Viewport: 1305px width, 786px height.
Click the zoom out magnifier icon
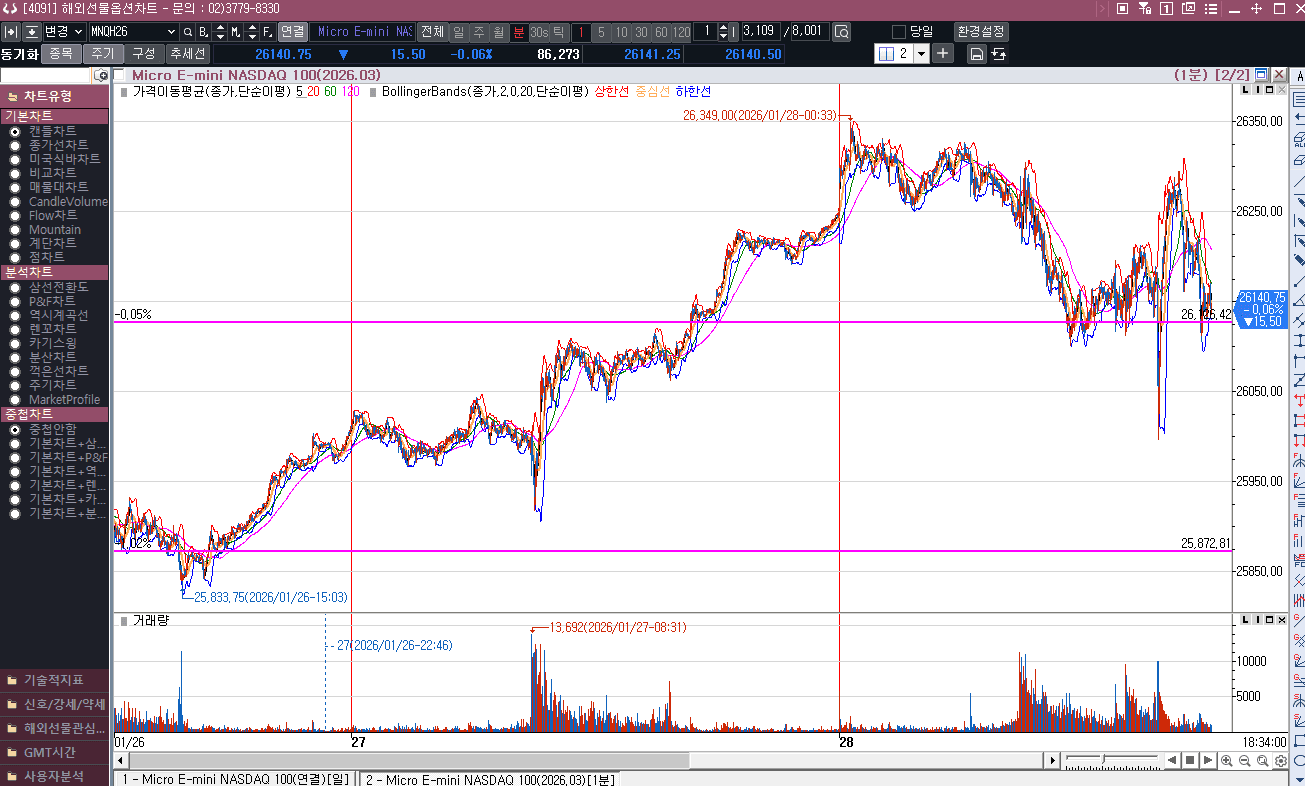point(1245,761)
